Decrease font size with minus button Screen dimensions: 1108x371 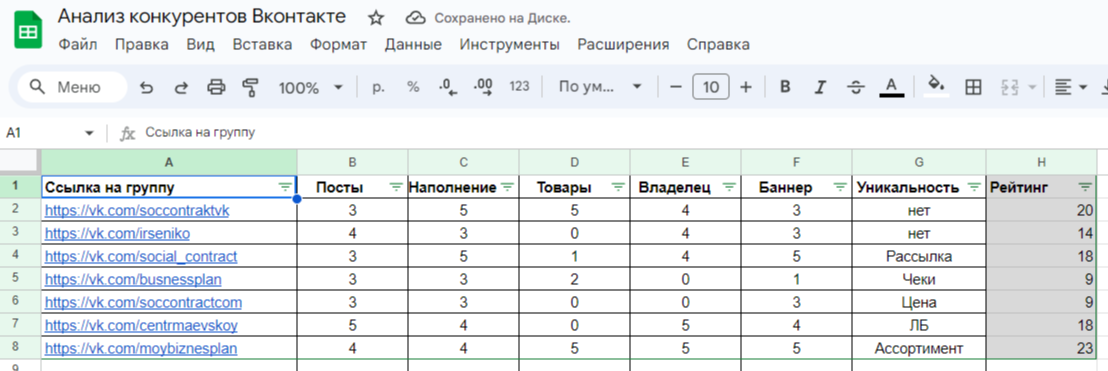[676, 87]
